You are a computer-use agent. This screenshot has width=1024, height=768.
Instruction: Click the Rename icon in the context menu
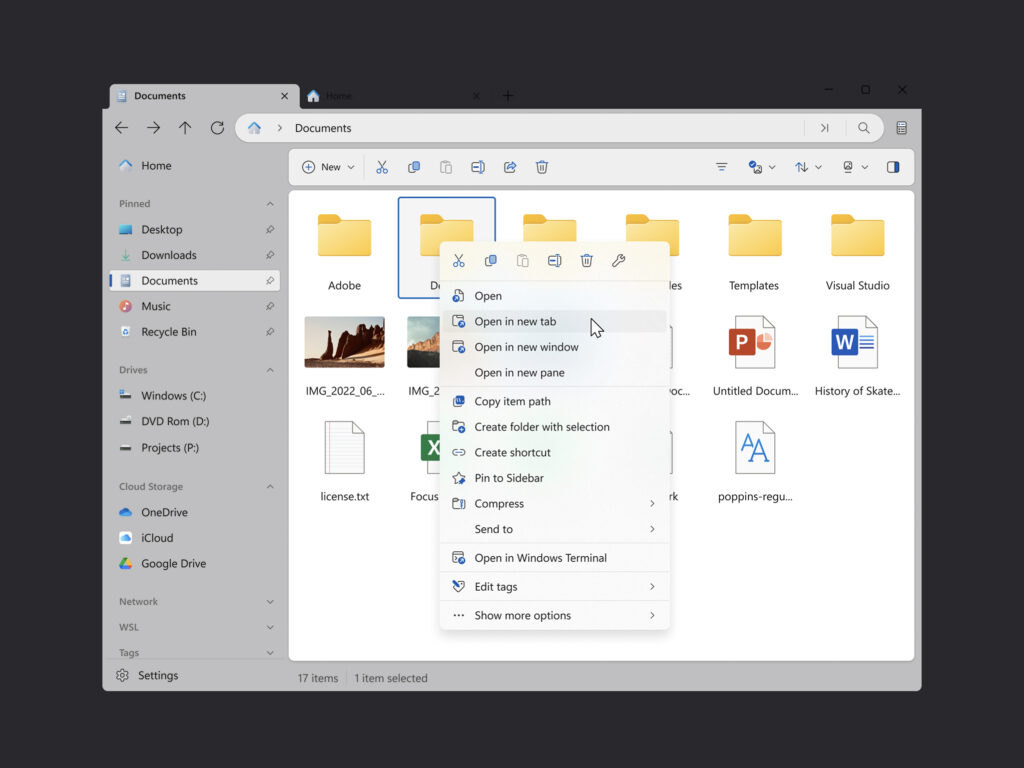click(554, 261)
